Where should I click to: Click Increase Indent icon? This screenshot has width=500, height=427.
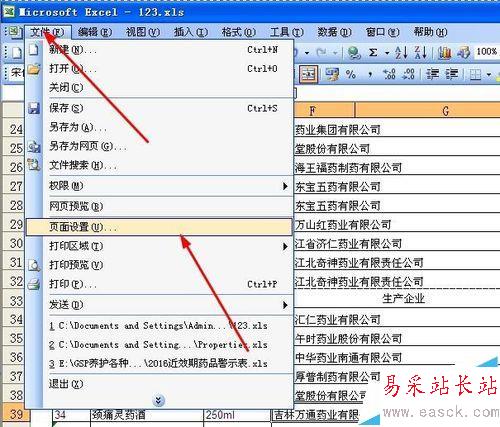(452, 74)
